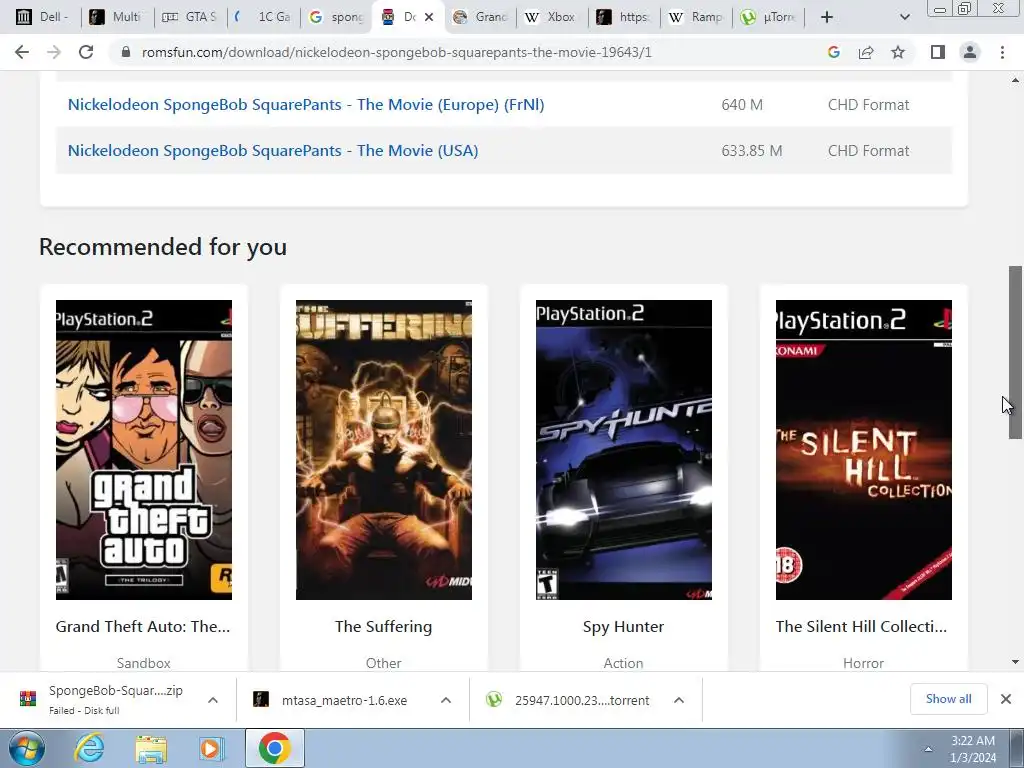The height and width of the screenshot is (768, 1024).
Task: Click the Spy Hunter title link
Action: 623,626
